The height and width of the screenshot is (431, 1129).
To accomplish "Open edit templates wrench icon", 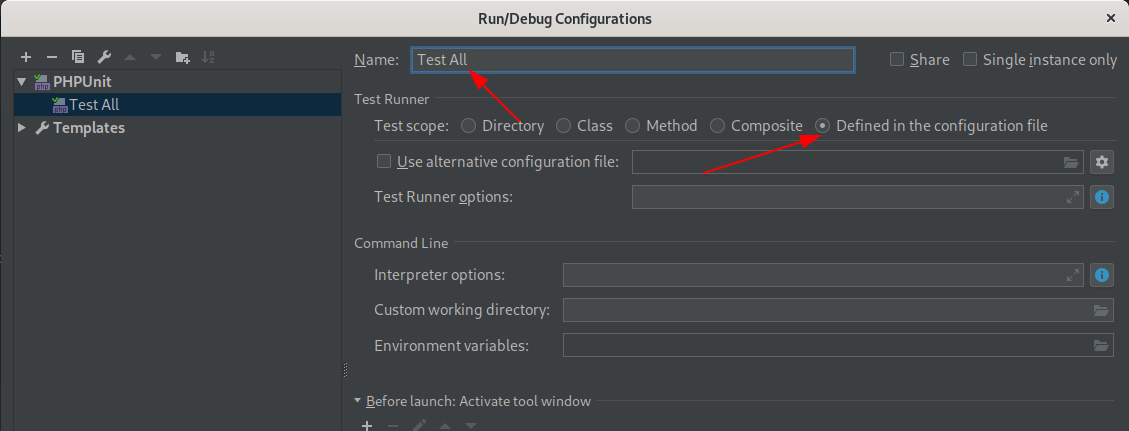I will (104, 57).
